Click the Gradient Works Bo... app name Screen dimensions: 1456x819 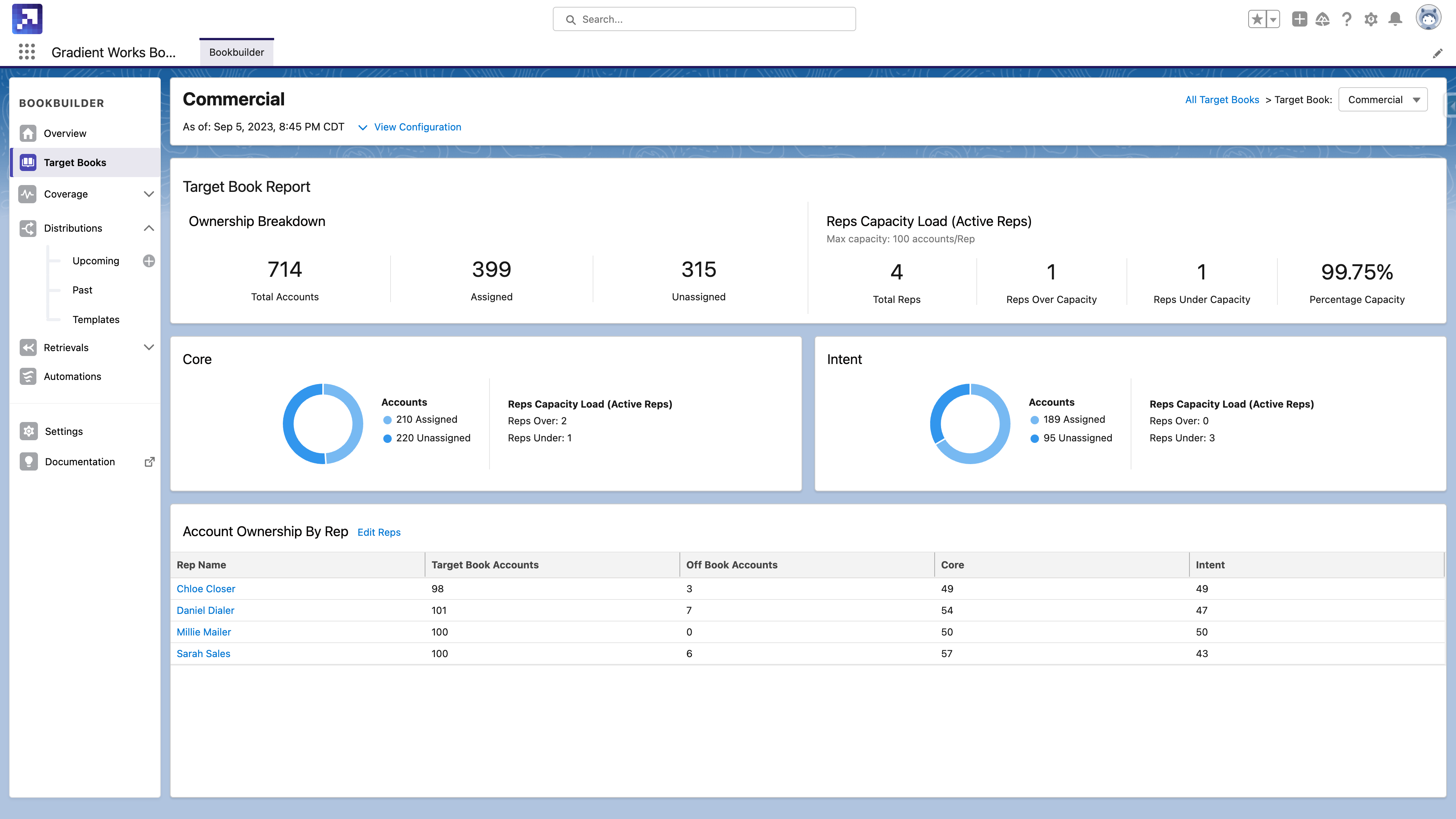point(114,52)
